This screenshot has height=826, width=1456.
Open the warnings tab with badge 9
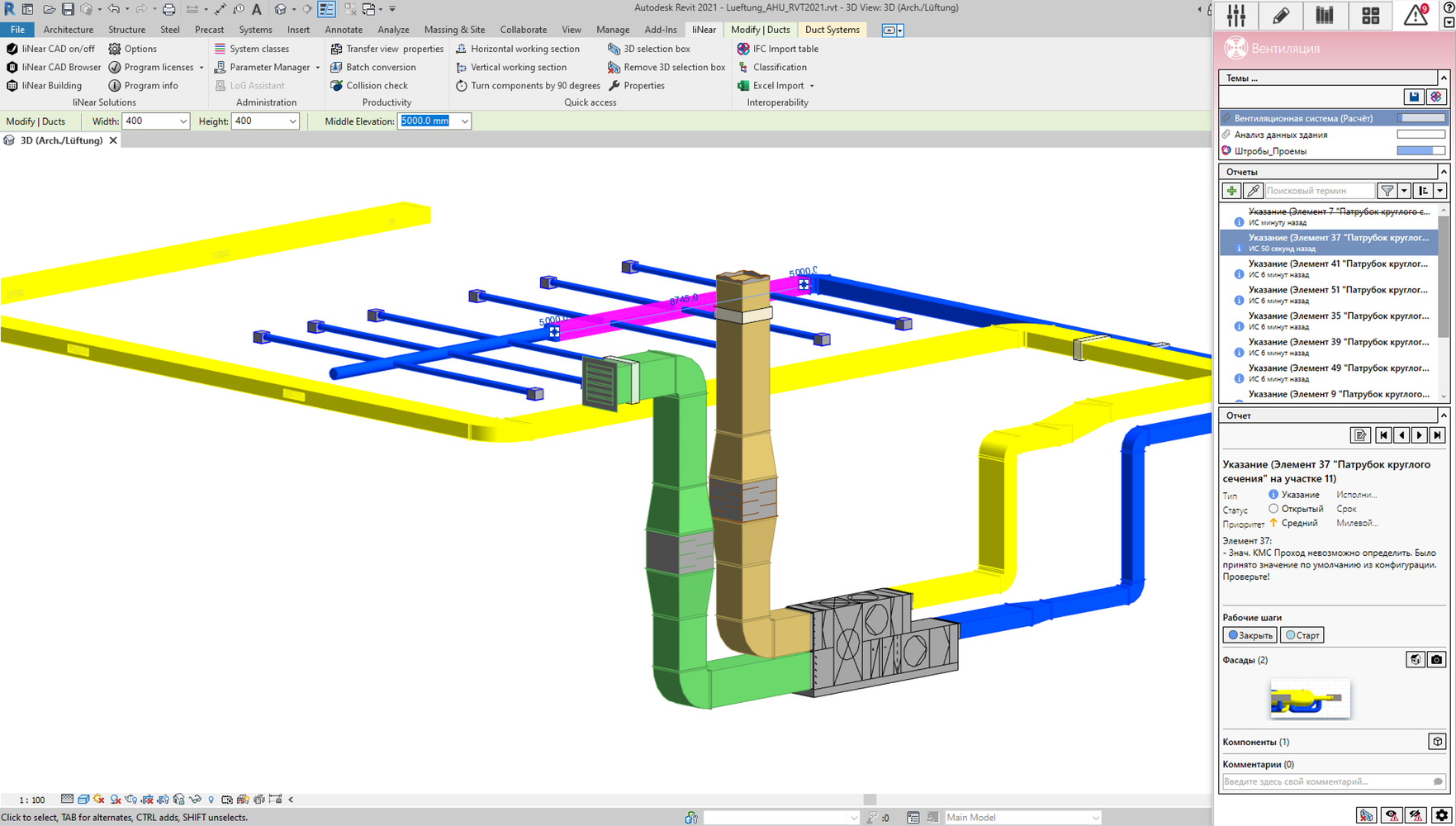tap(1416, 15)
